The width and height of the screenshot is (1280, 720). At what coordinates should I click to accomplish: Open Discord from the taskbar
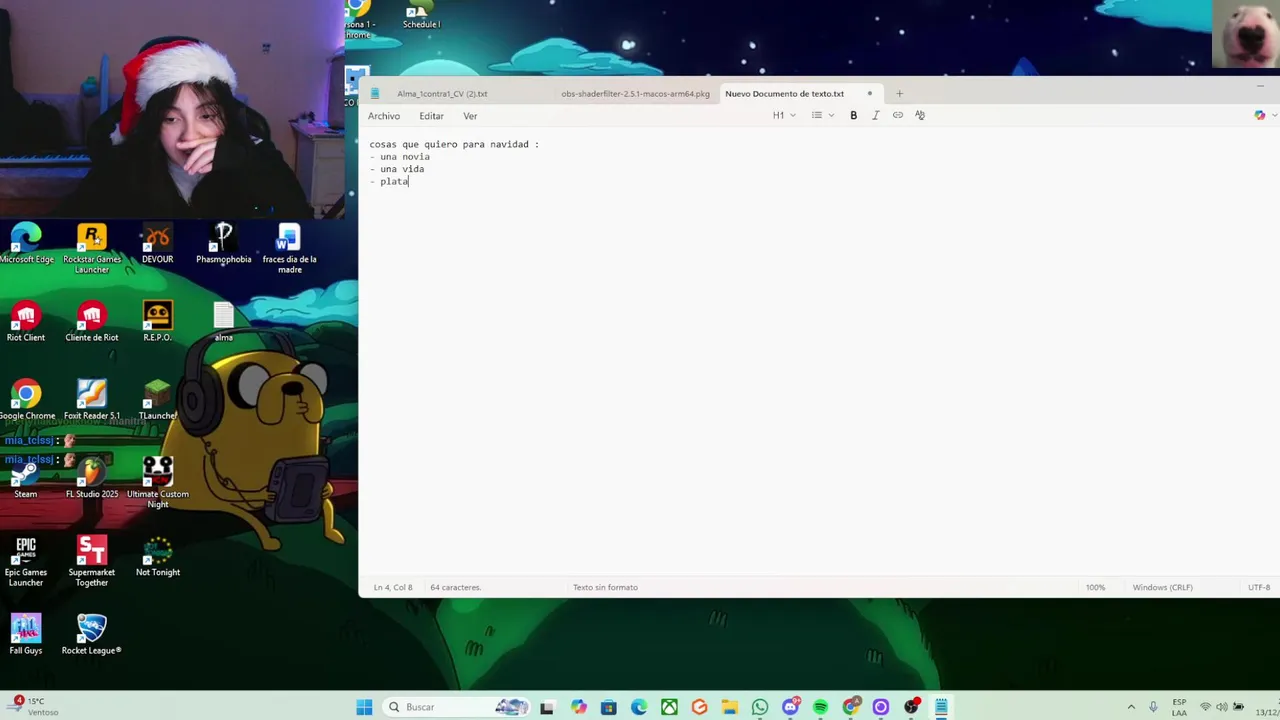(790, 707)
